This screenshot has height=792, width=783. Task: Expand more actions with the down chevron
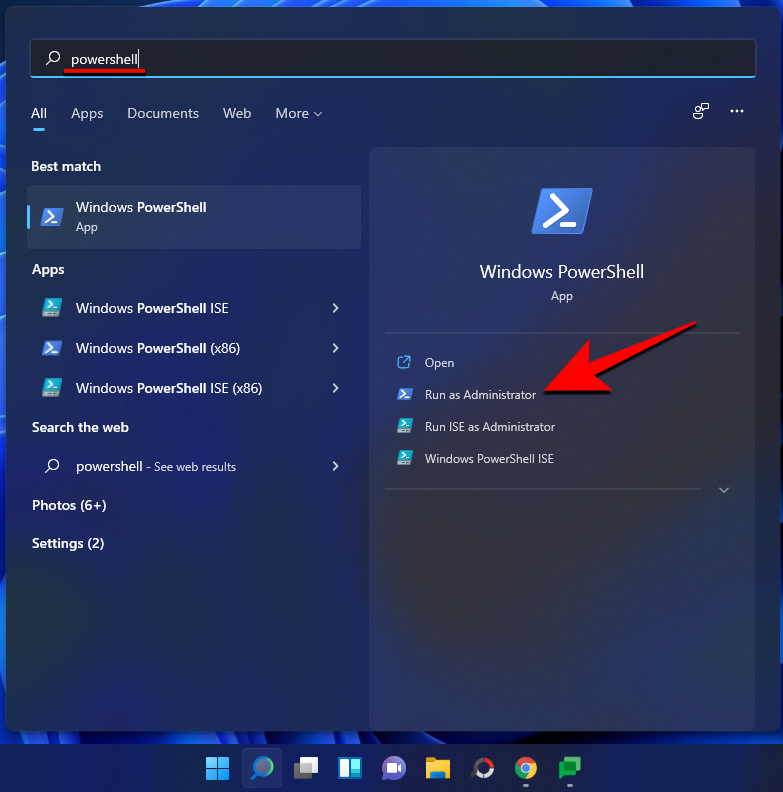[723, 490]
